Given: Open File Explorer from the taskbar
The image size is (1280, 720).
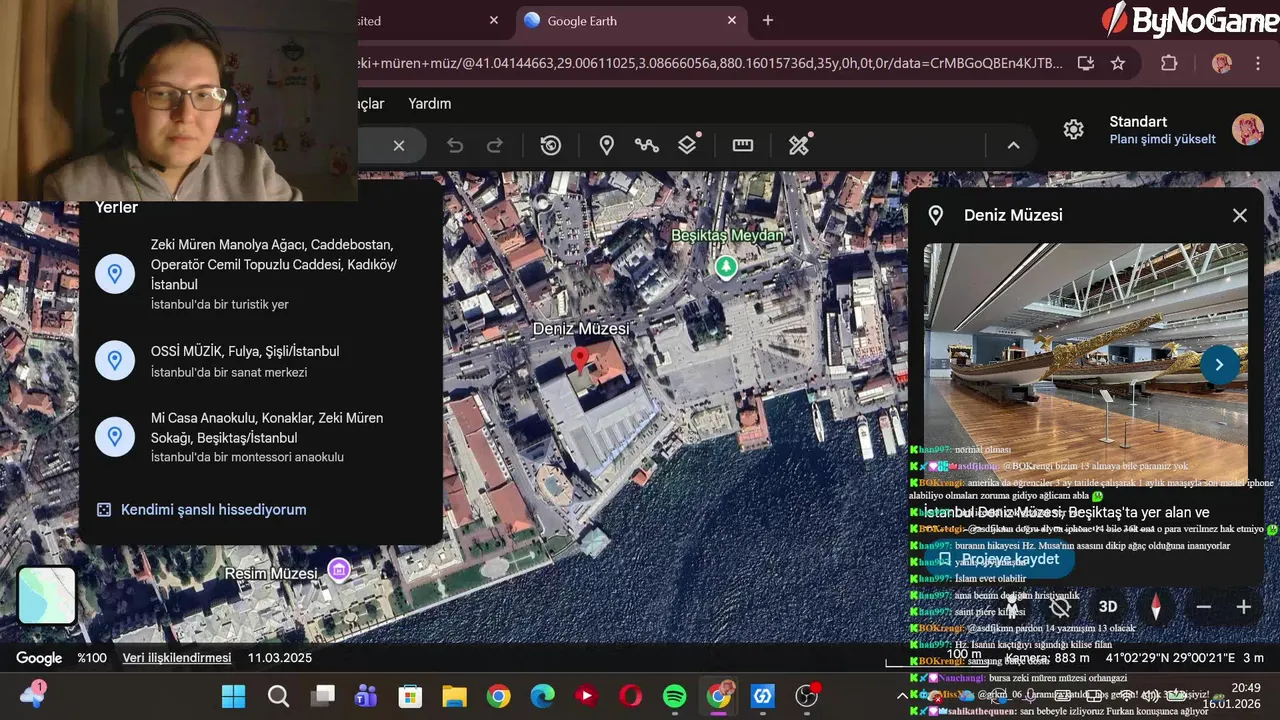Looking at the screenshot, I should click(x=454, y=696).
